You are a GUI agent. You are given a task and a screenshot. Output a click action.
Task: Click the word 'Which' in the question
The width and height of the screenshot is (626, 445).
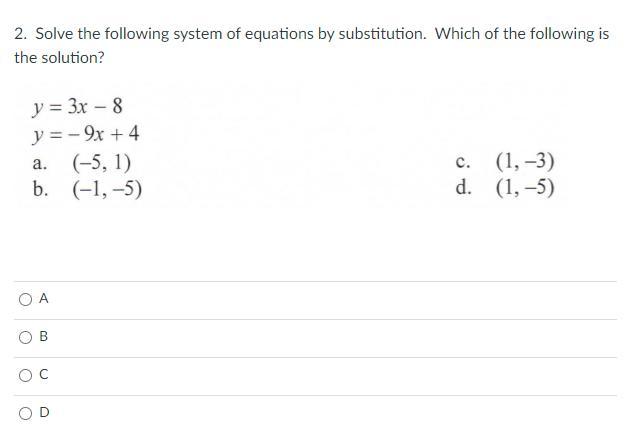pyautogui.click(x=457, y=34)
